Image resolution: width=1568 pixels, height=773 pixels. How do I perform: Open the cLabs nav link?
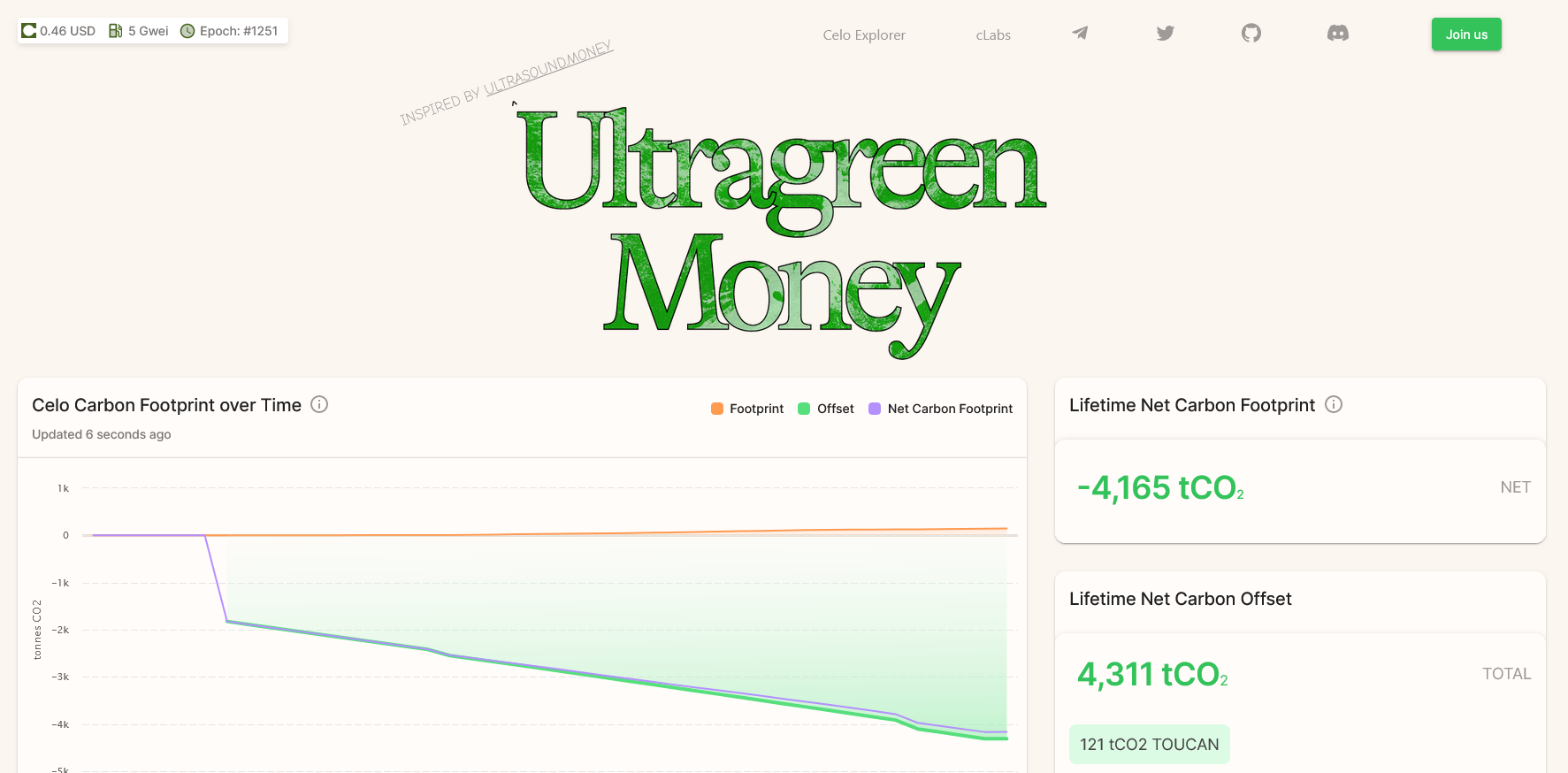click(x=993, y=35)
